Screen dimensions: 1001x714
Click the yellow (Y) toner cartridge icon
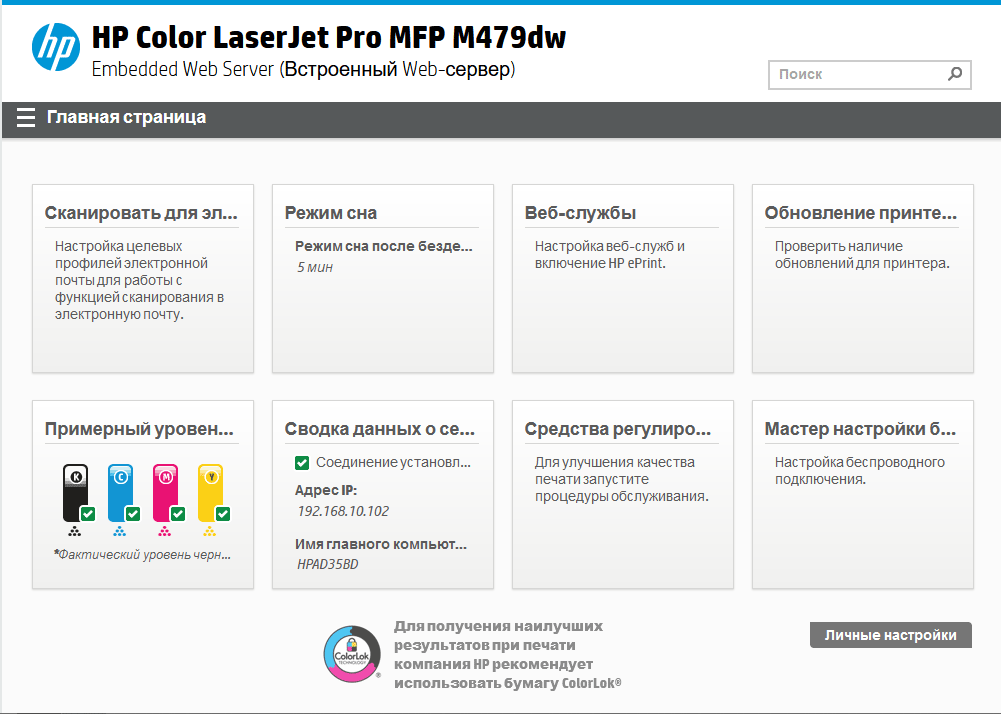(x=211, y=493)
